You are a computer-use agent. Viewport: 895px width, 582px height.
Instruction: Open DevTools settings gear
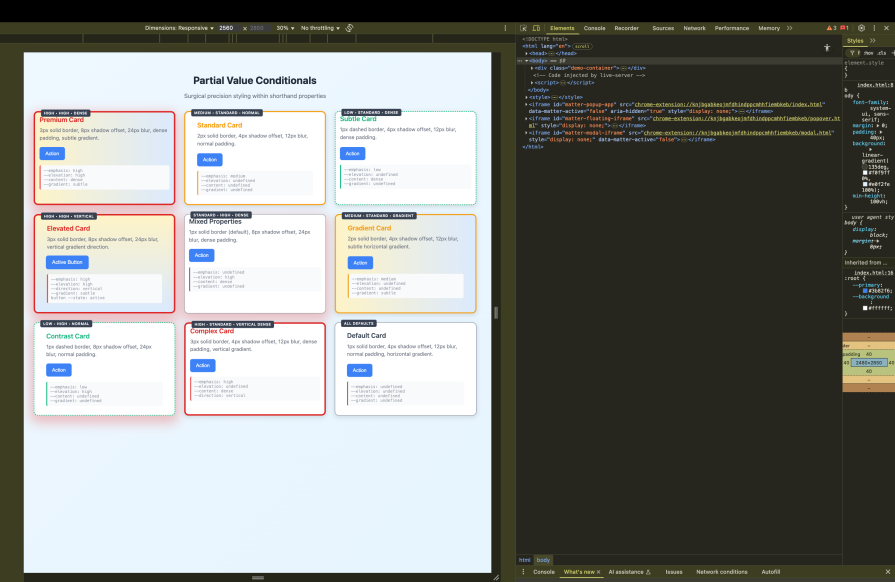point(861,28)
